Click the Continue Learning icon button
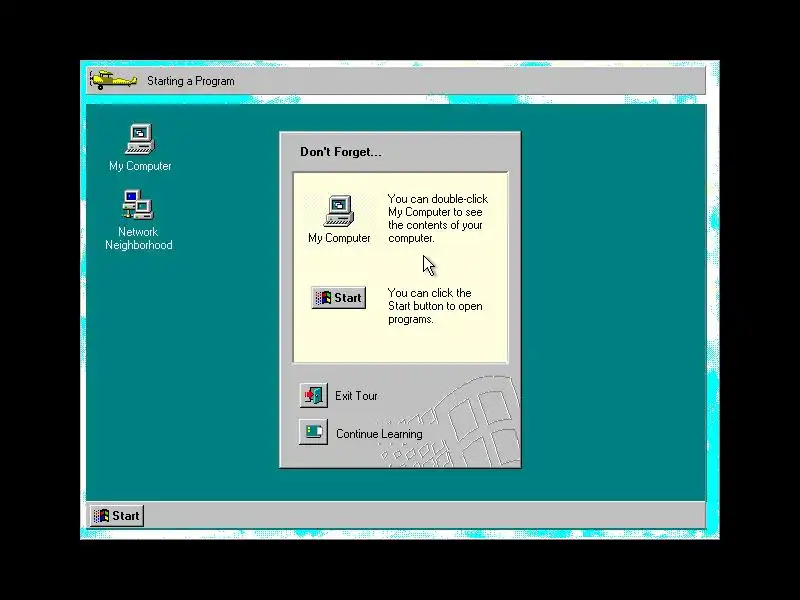800x600 pixels. coord(313,432)
